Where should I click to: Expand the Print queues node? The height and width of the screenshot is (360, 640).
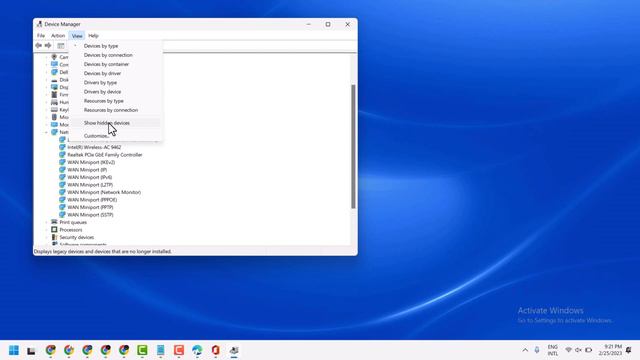pos(47,222)
